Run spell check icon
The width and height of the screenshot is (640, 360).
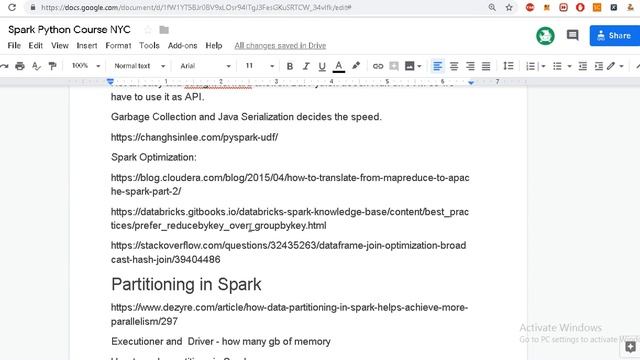click(x=36, y=66)
